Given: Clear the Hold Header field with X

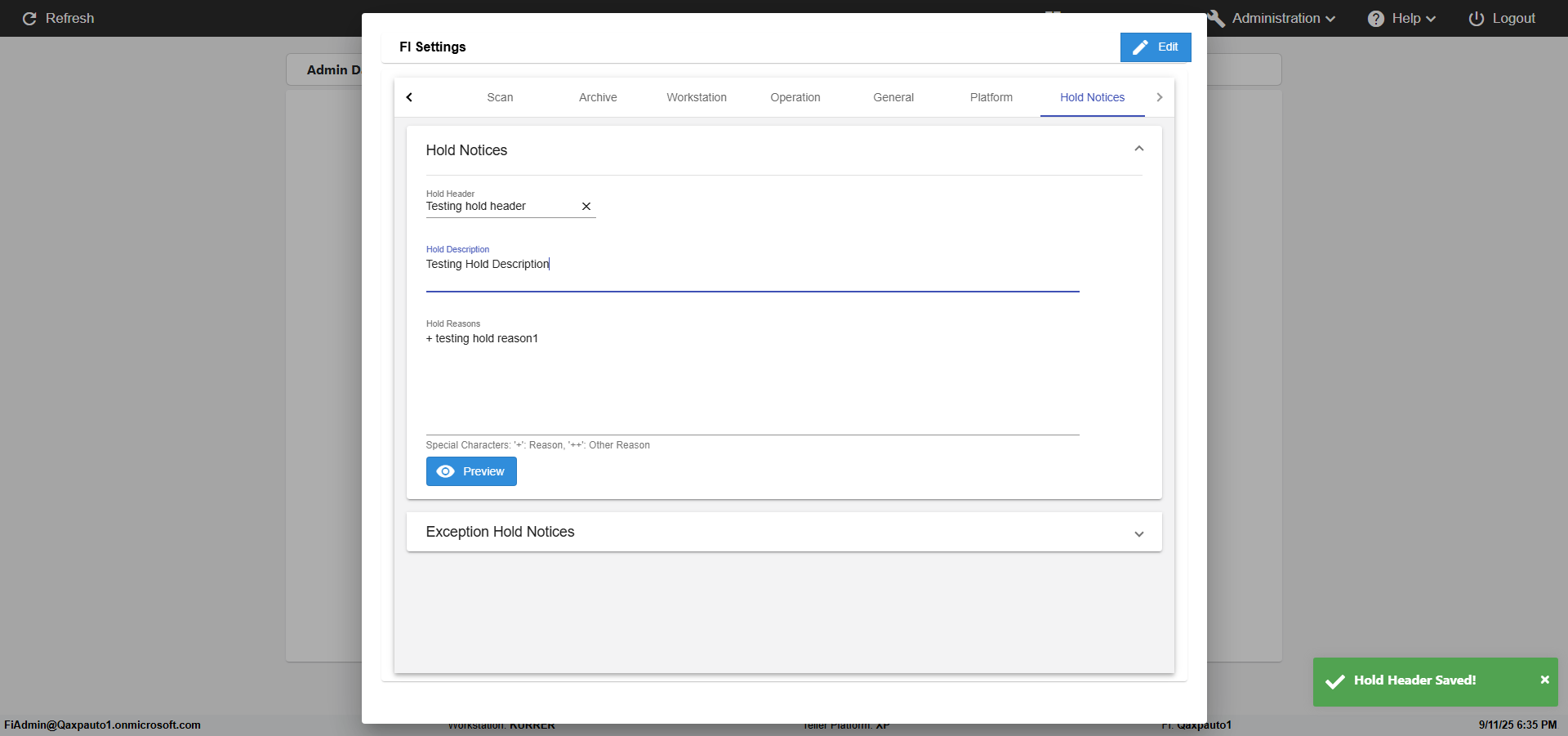Looking at the screenshot, I should click(x=586, y=207).
